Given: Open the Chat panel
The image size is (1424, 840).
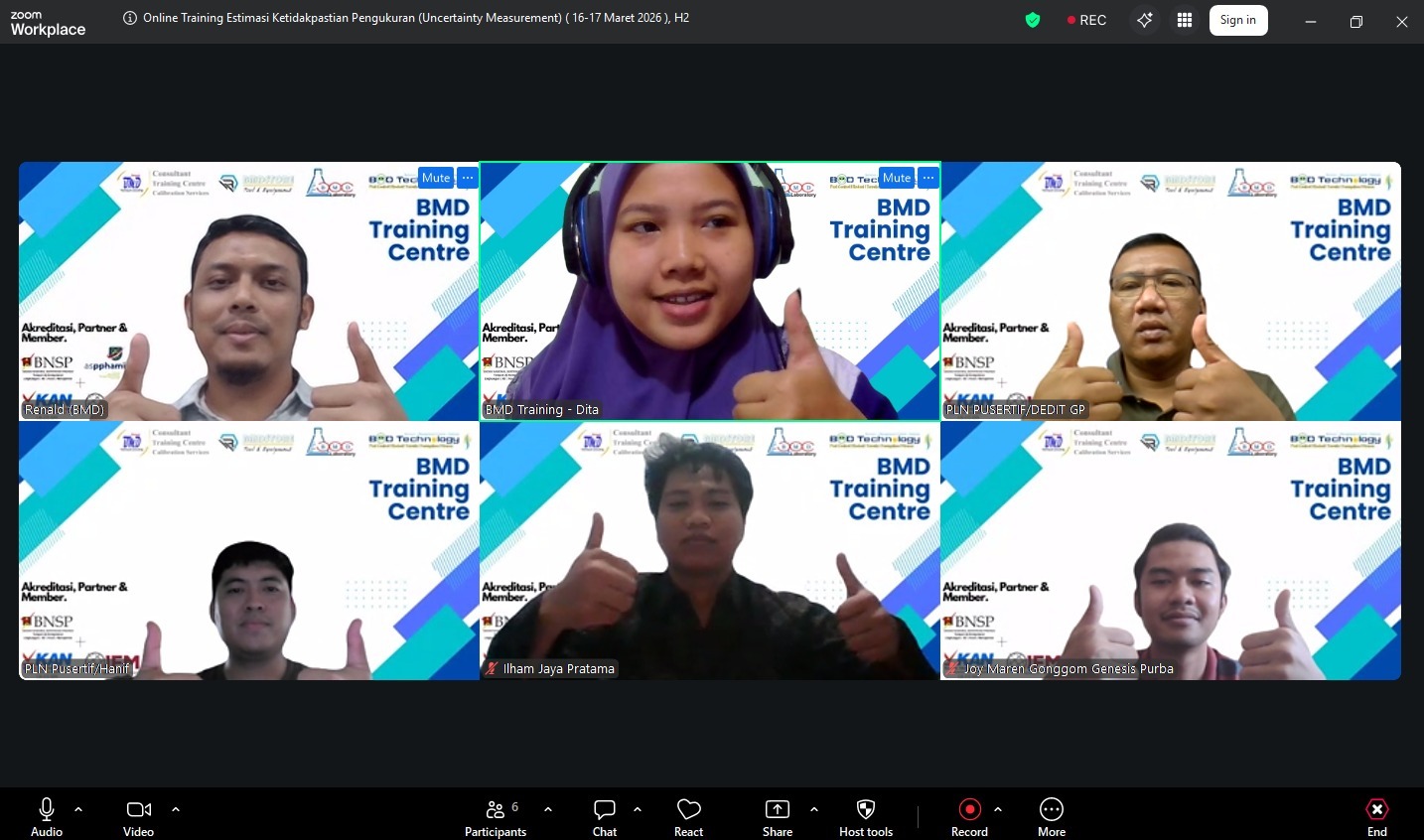Looking at the screenshot, I should (605, 810).
